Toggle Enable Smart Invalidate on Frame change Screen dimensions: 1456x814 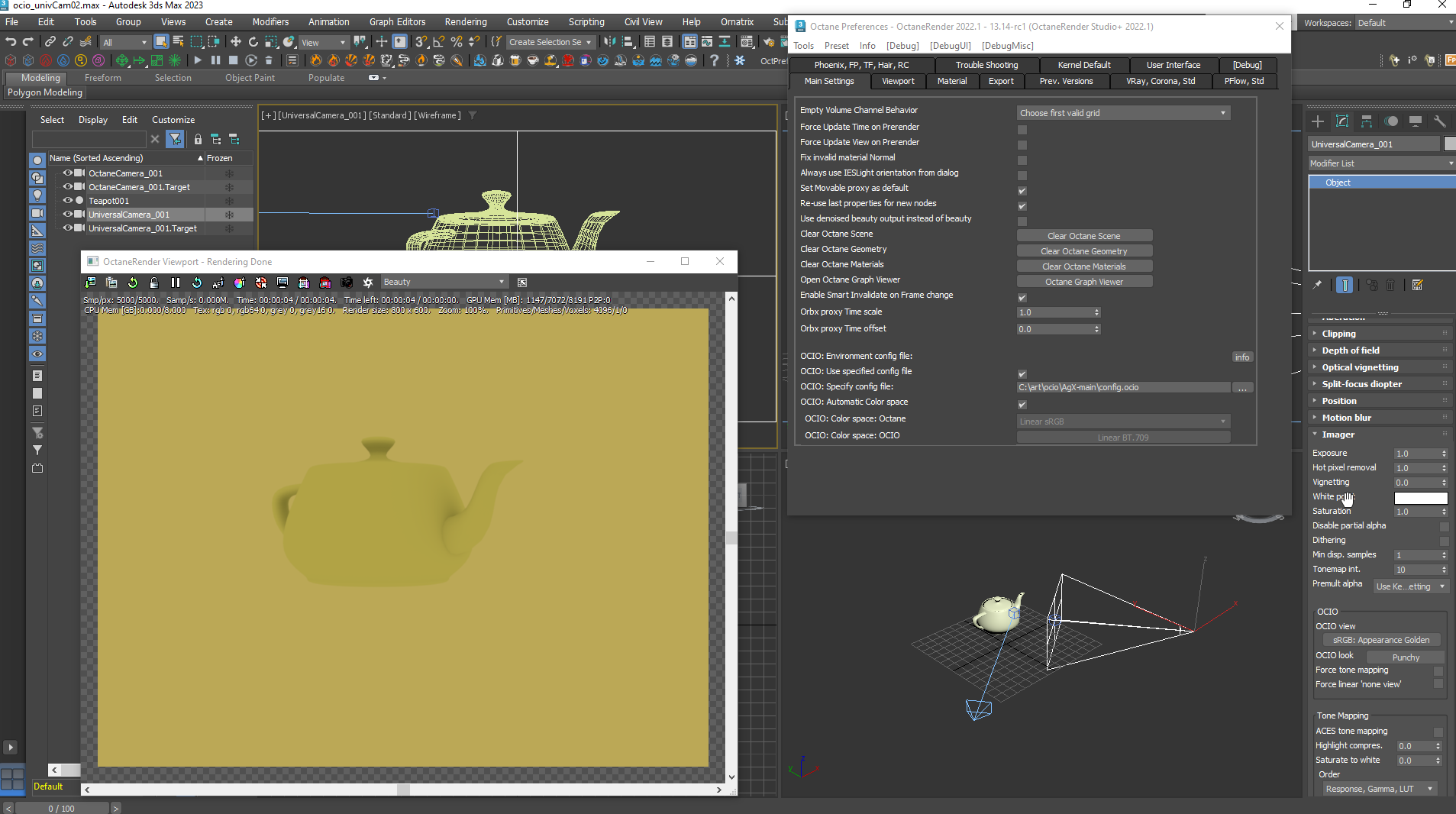pos(1022,298)
